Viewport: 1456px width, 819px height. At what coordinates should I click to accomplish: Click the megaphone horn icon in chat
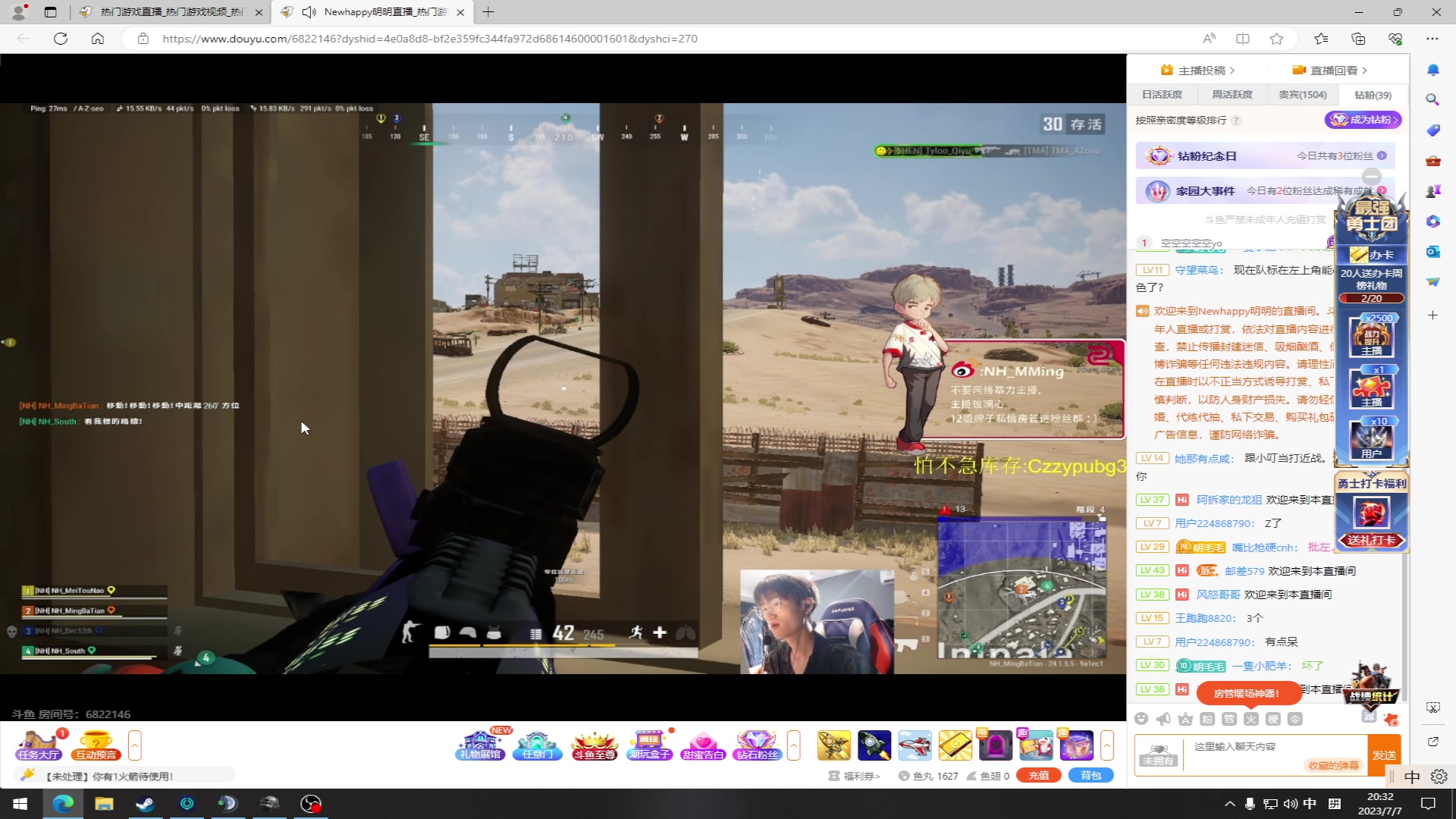(x=1163, y=719)
